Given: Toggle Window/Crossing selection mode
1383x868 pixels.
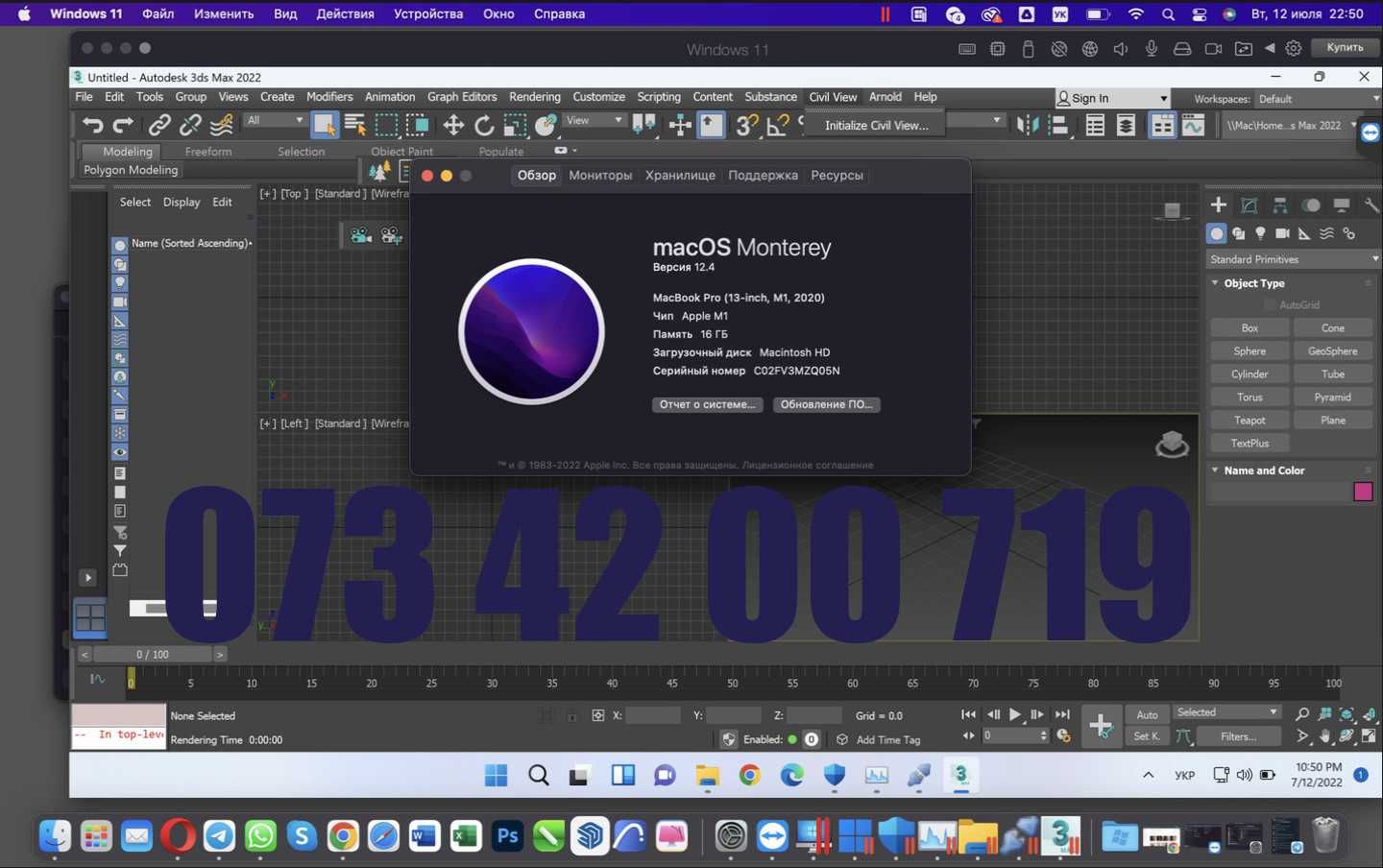Looking at the screenshot, I should coord(417,125).
